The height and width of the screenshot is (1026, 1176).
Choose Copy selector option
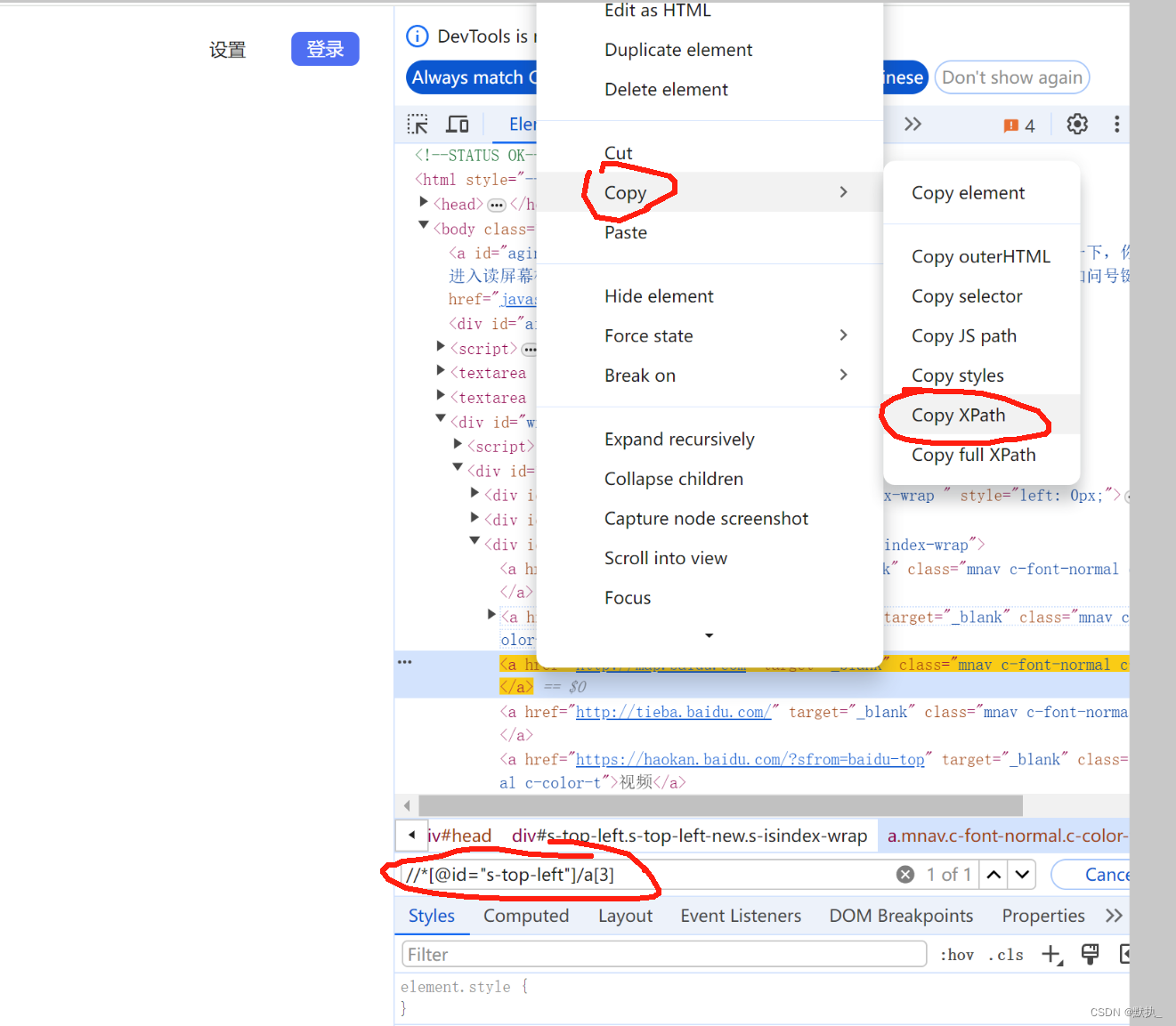[x=981, y=296]
